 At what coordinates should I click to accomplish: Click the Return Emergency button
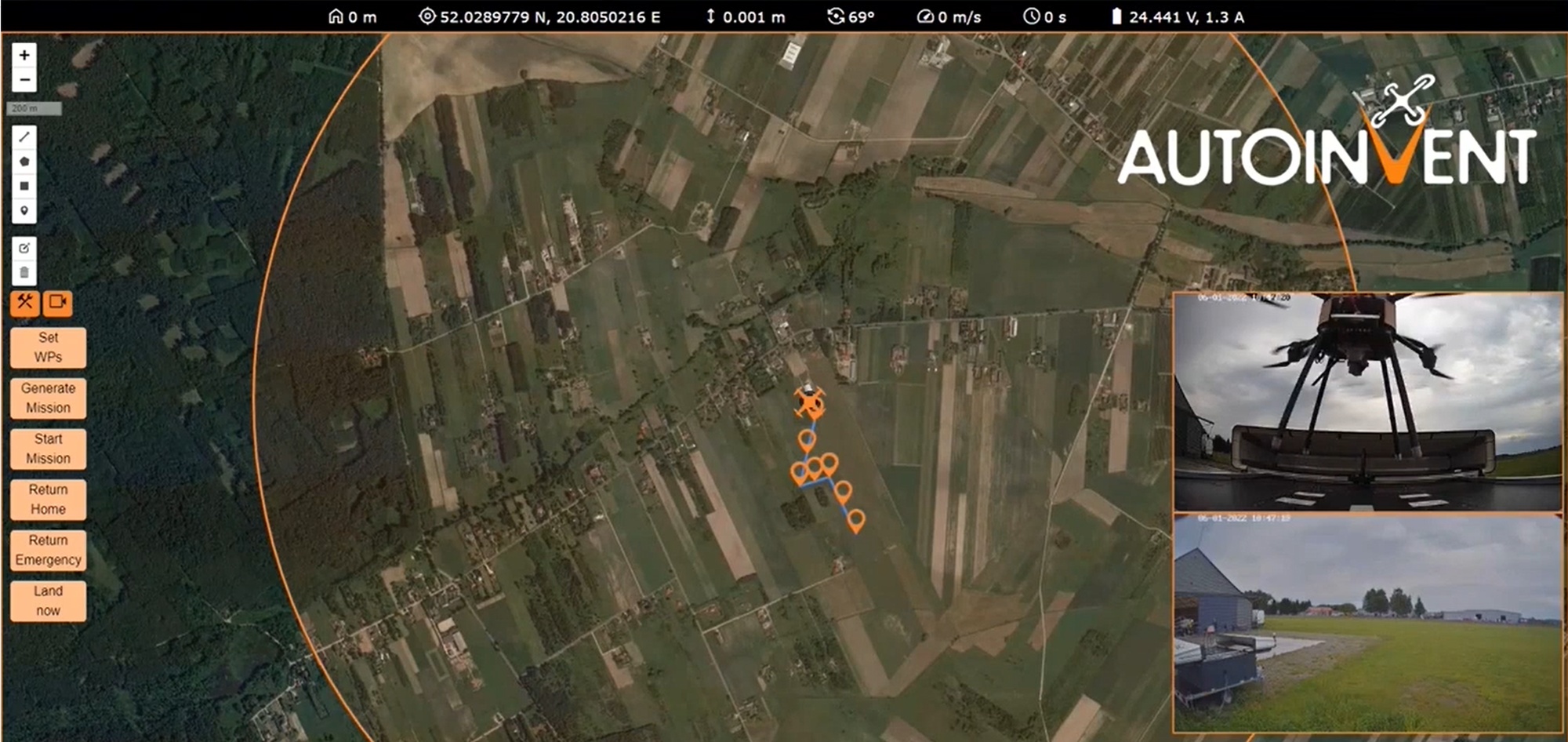pyautogui.click(x=48, y=551)
